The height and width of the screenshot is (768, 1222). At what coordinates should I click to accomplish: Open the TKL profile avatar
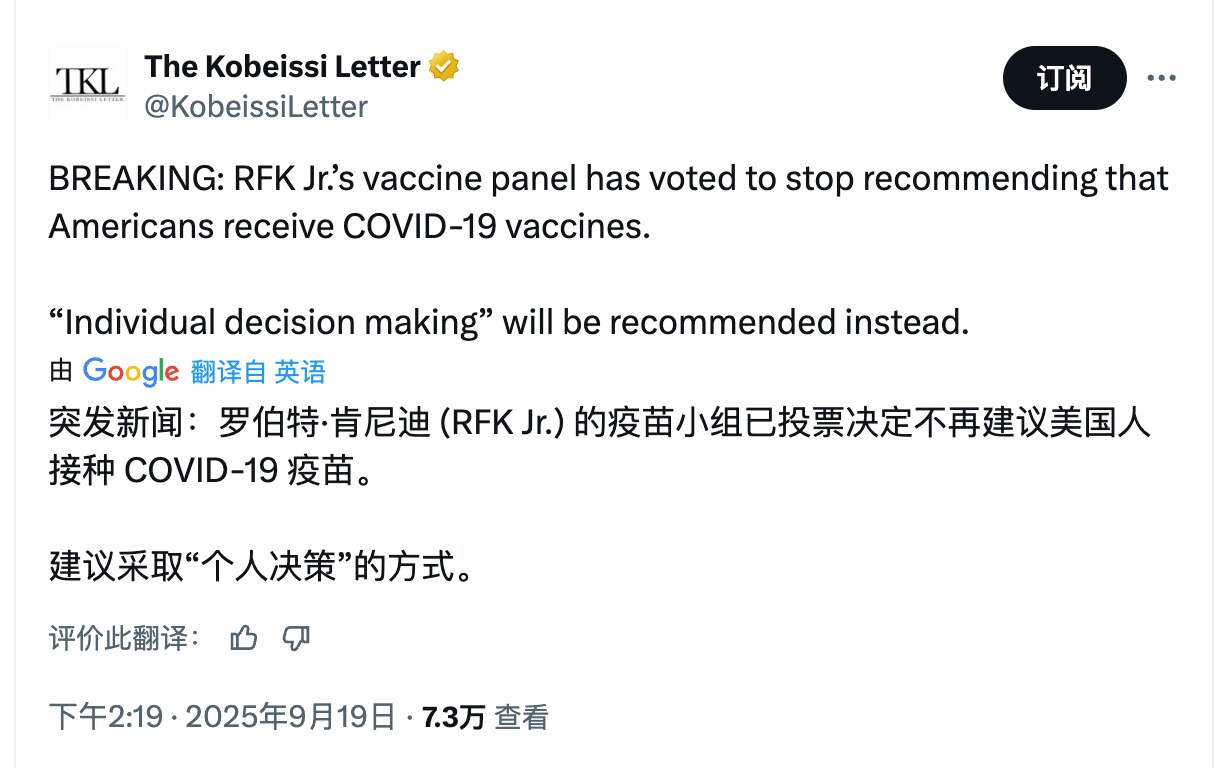87,85
